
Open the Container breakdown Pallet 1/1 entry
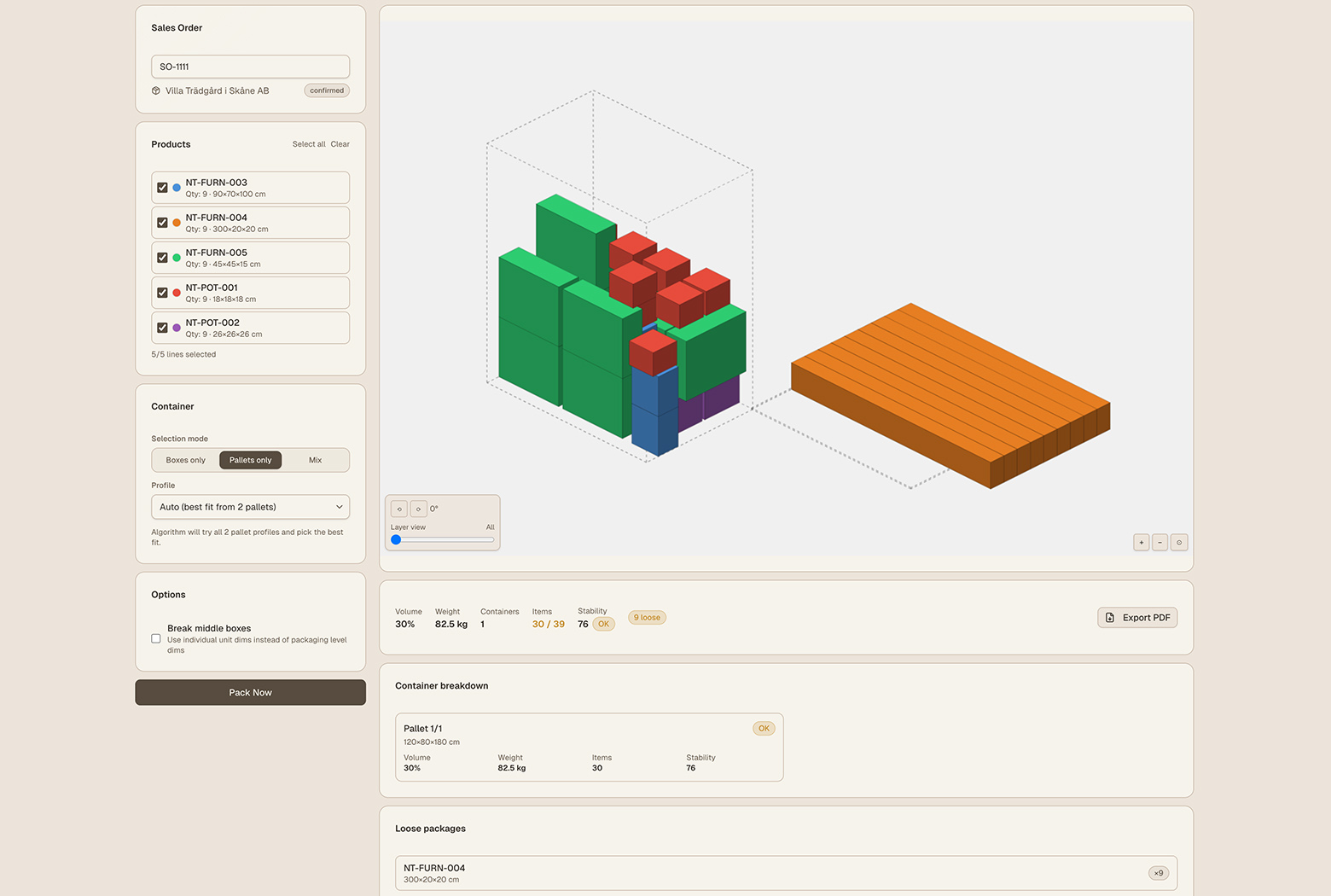(589, 747)
